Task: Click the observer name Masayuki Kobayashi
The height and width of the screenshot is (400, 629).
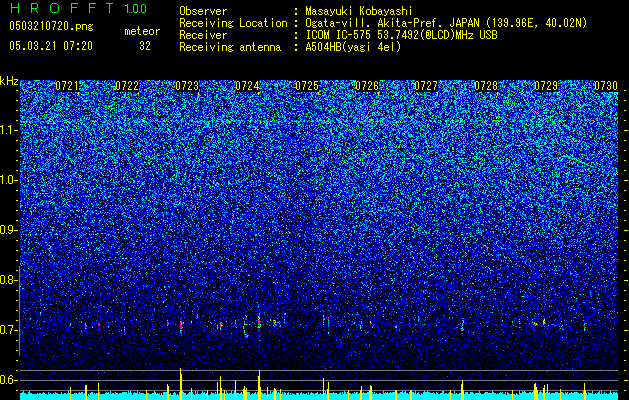Action: pyautogui.click(x=359, y=11)
